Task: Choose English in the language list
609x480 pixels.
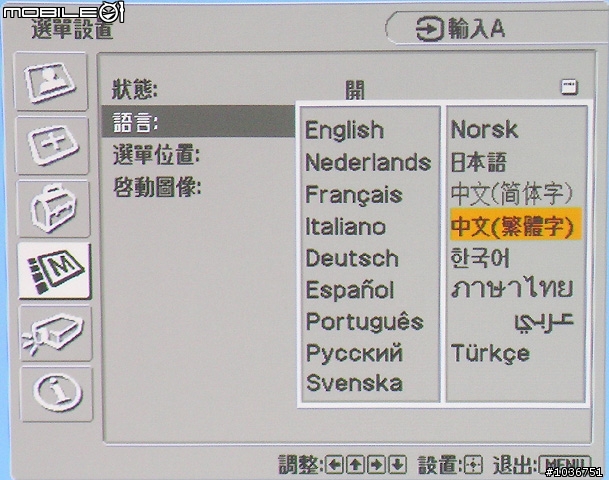Action: 344,130
